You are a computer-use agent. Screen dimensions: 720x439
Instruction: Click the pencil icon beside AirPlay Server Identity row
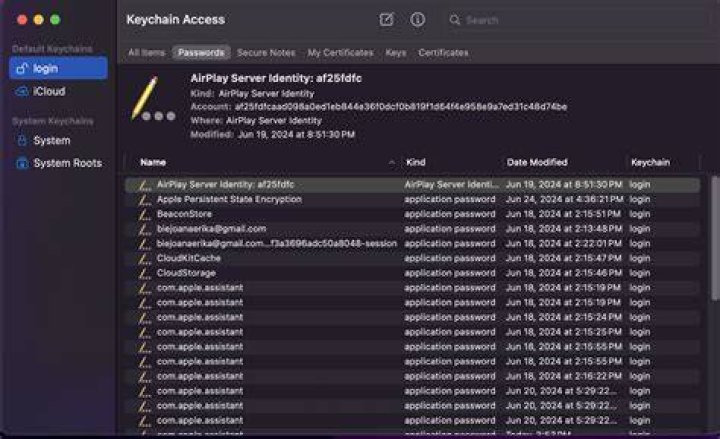click(145, 185)
